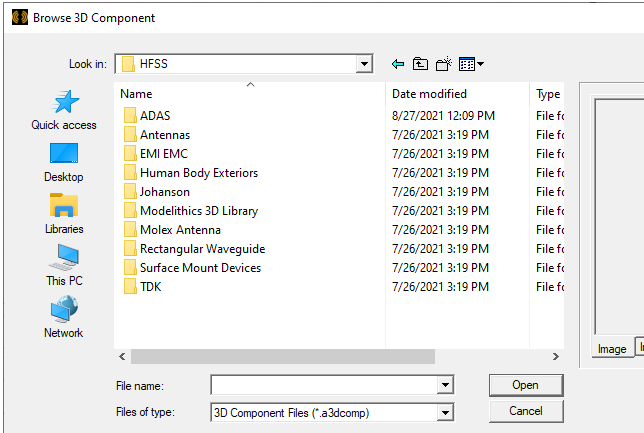Click the ADAS folder name
The height and width of the screenshot is (433, 644).
coord(155,116)
